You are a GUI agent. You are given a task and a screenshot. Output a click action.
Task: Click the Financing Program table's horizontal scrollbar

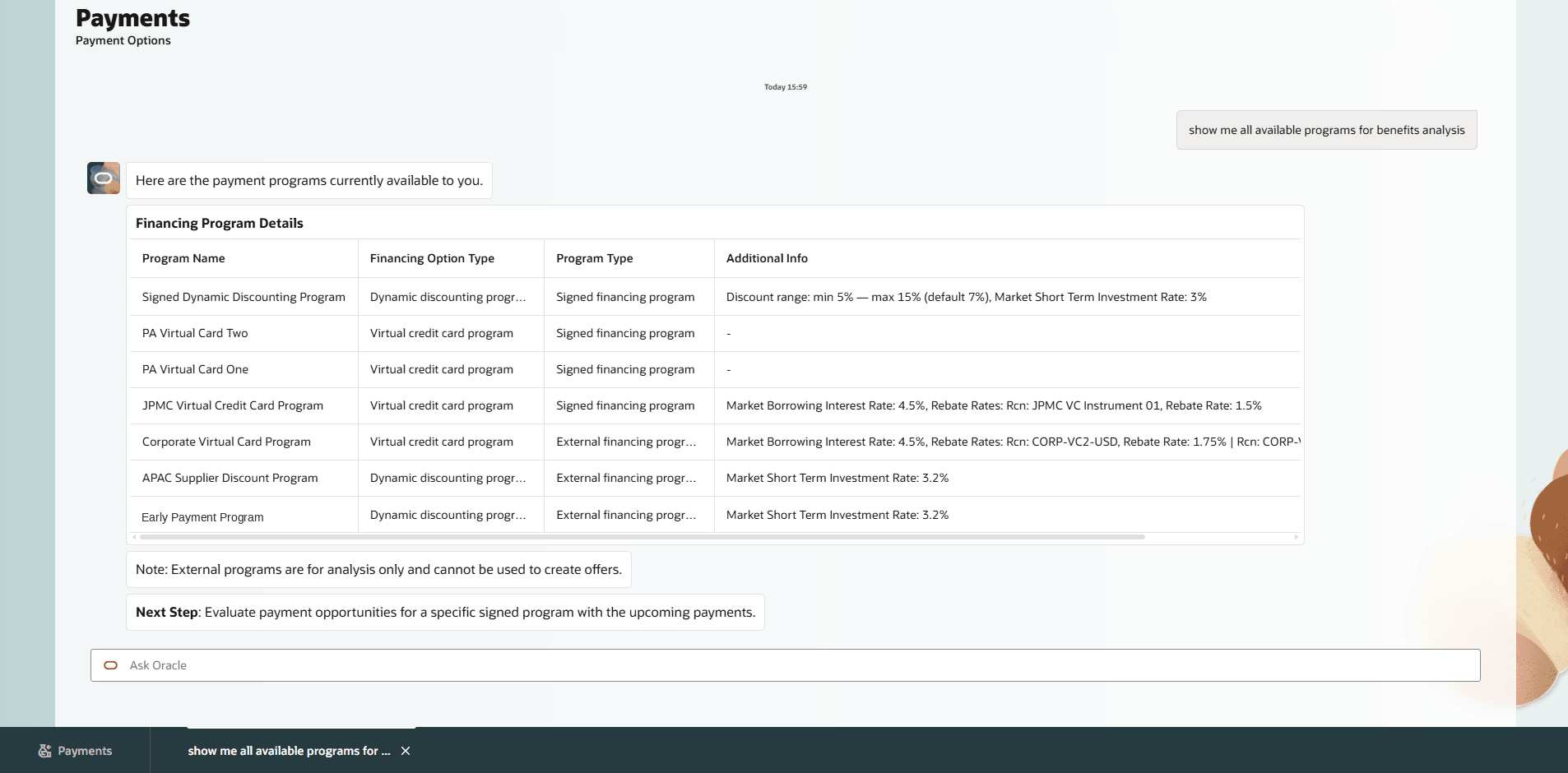(x=643, y=537)
